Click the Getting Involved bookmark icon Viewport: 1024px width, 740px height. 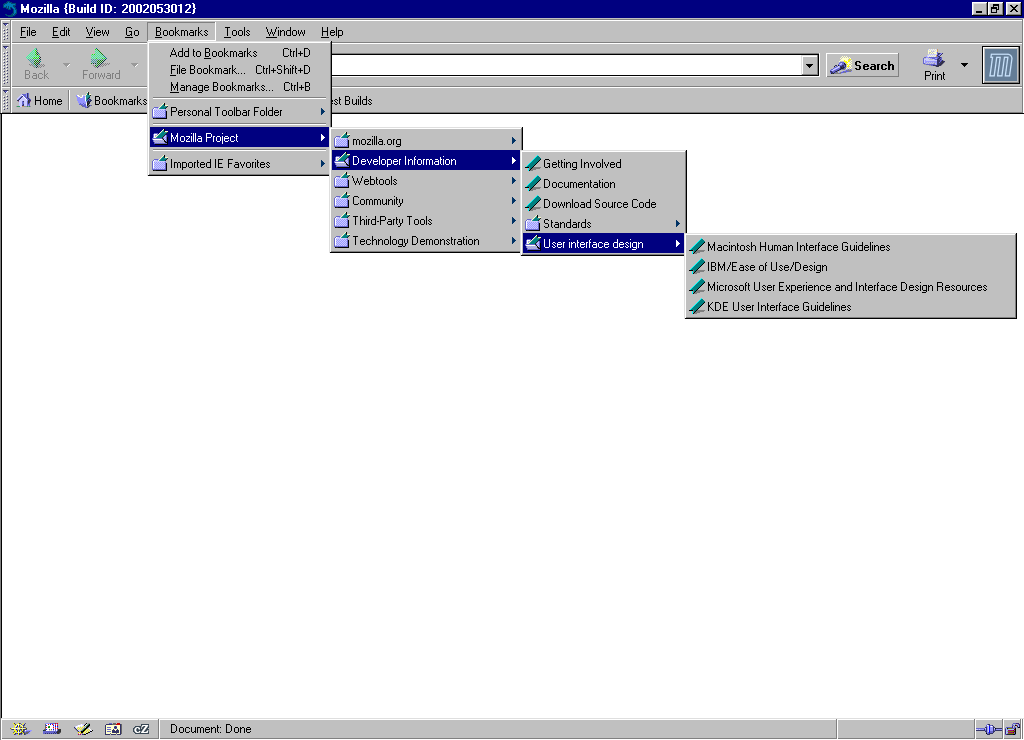[x=533, y=163]
